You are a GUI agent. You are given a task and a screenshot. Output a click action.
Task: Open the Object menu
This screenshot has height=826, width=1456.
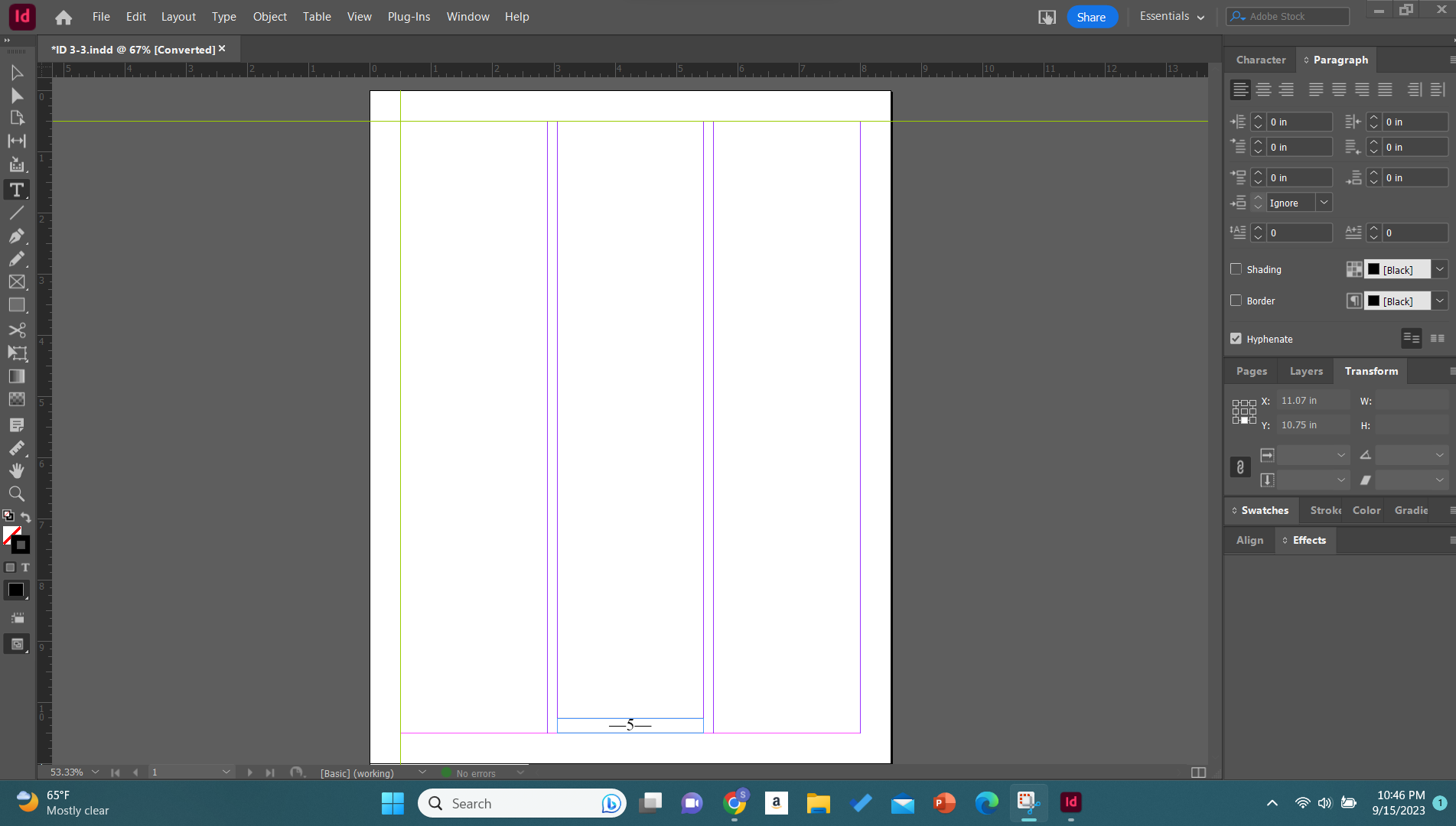(270, 17)
